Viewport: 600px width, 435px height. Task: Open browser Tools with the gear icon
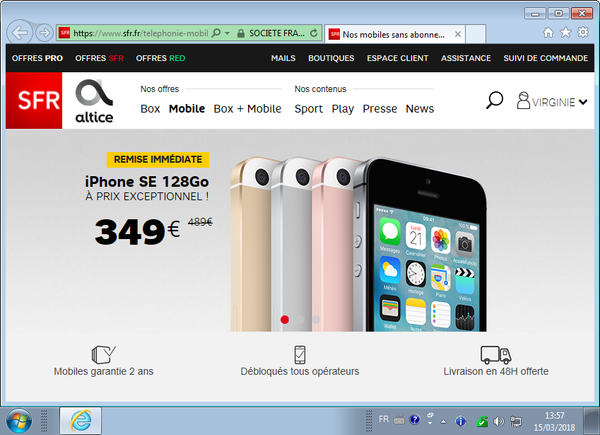pos(583,33)
